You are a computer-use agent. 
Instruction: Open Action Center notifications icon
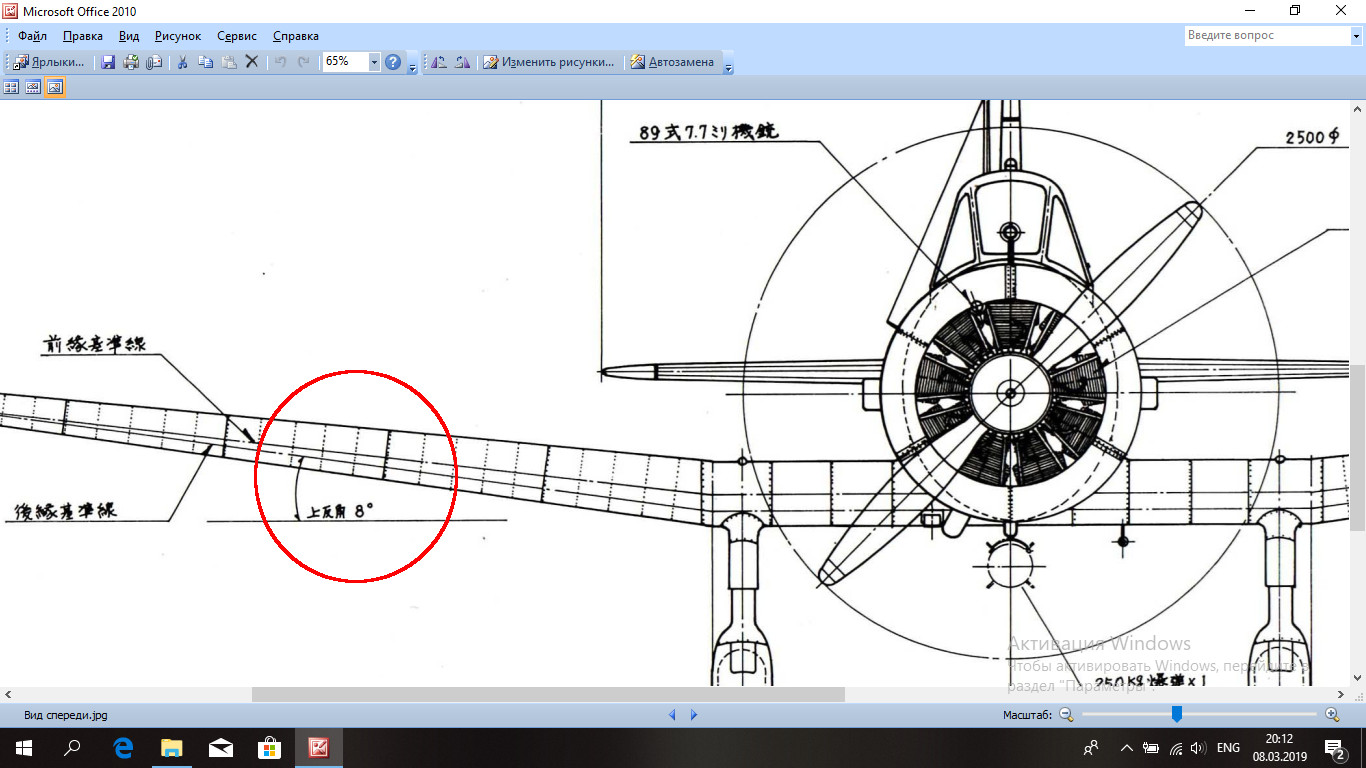[1334, 747]
